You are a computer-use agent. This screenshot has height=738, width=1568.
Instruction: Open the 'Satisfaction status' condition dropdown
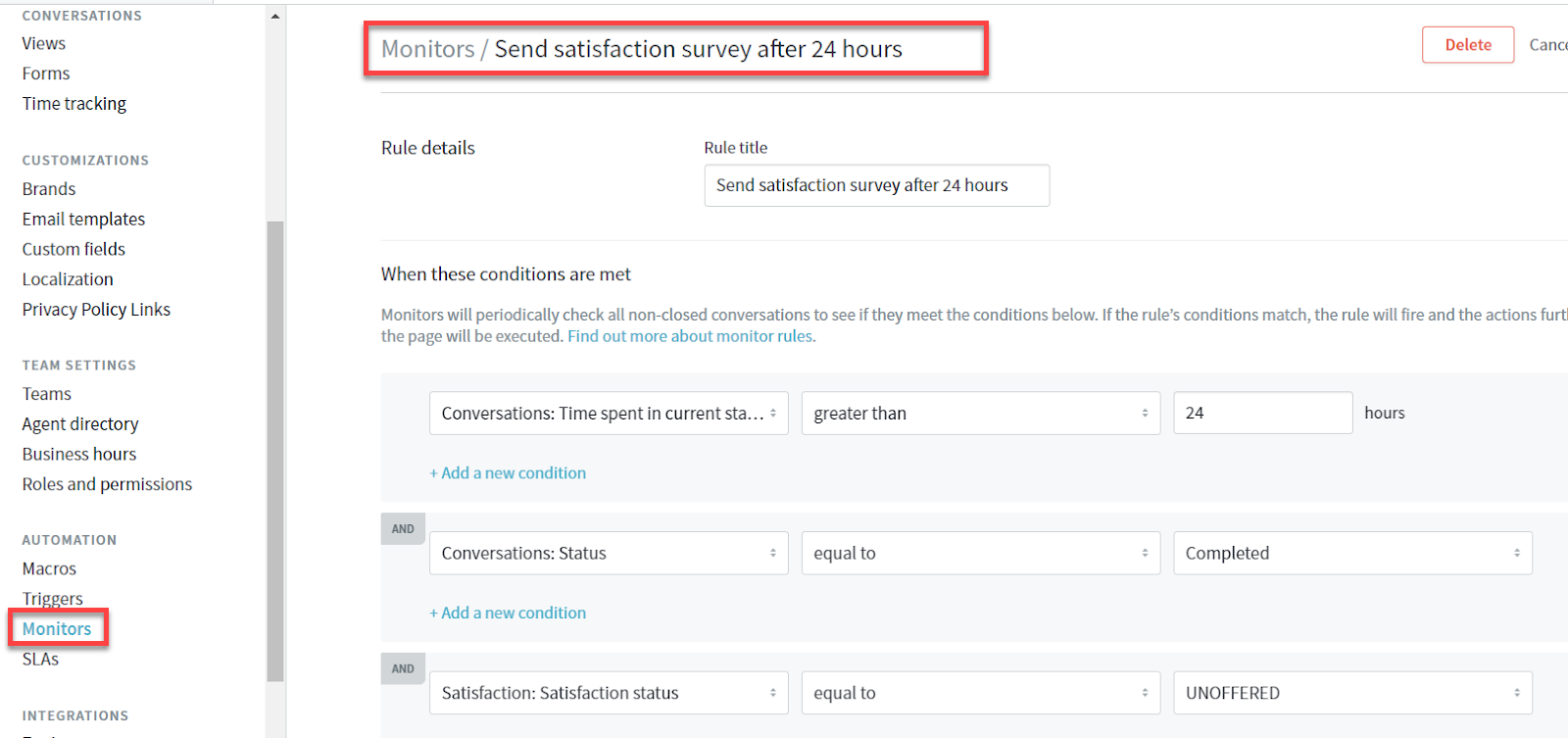pyautogui.click(x=608, y=693)
